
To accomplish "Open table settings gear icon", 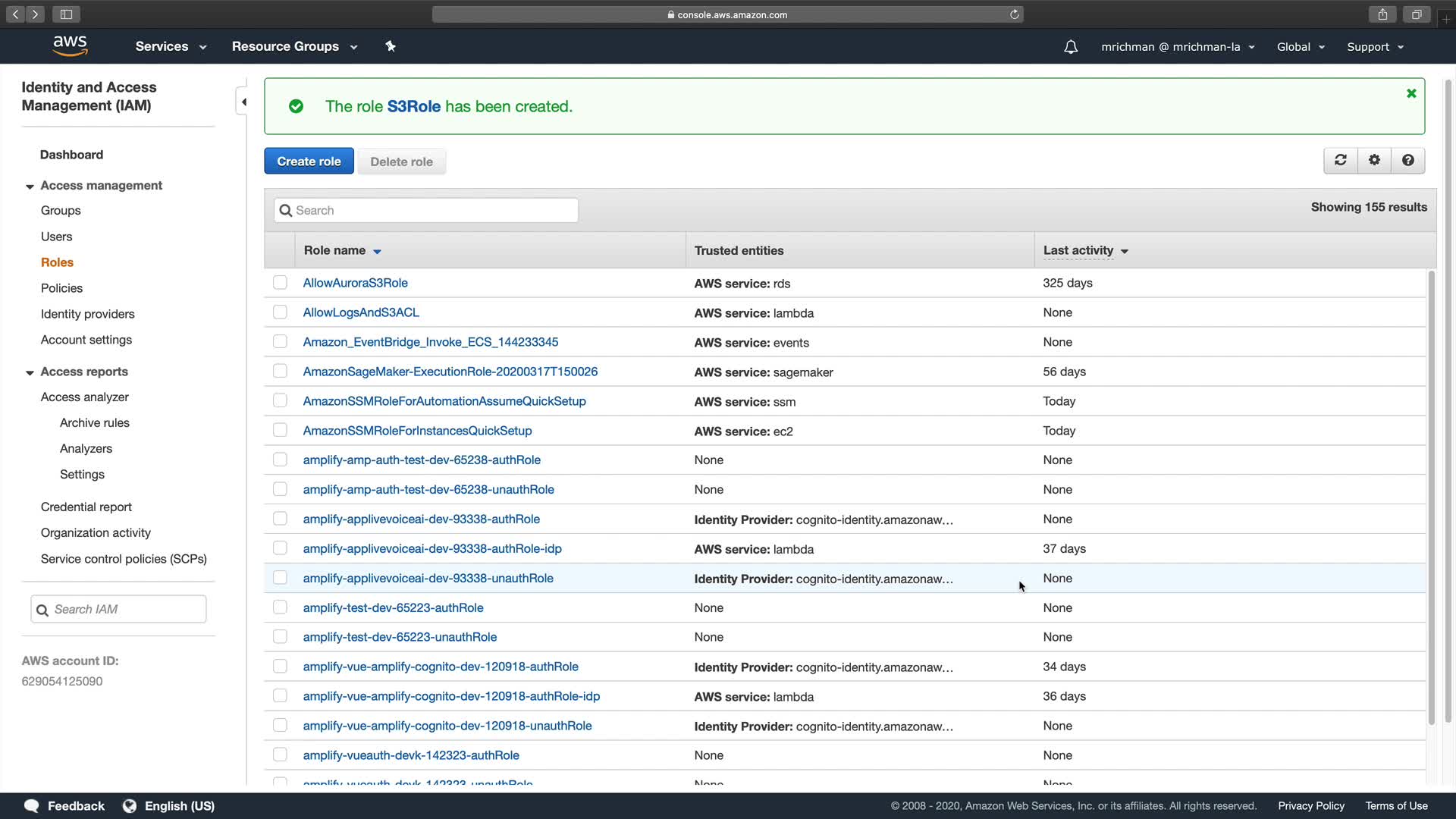I will (1374, 160).
